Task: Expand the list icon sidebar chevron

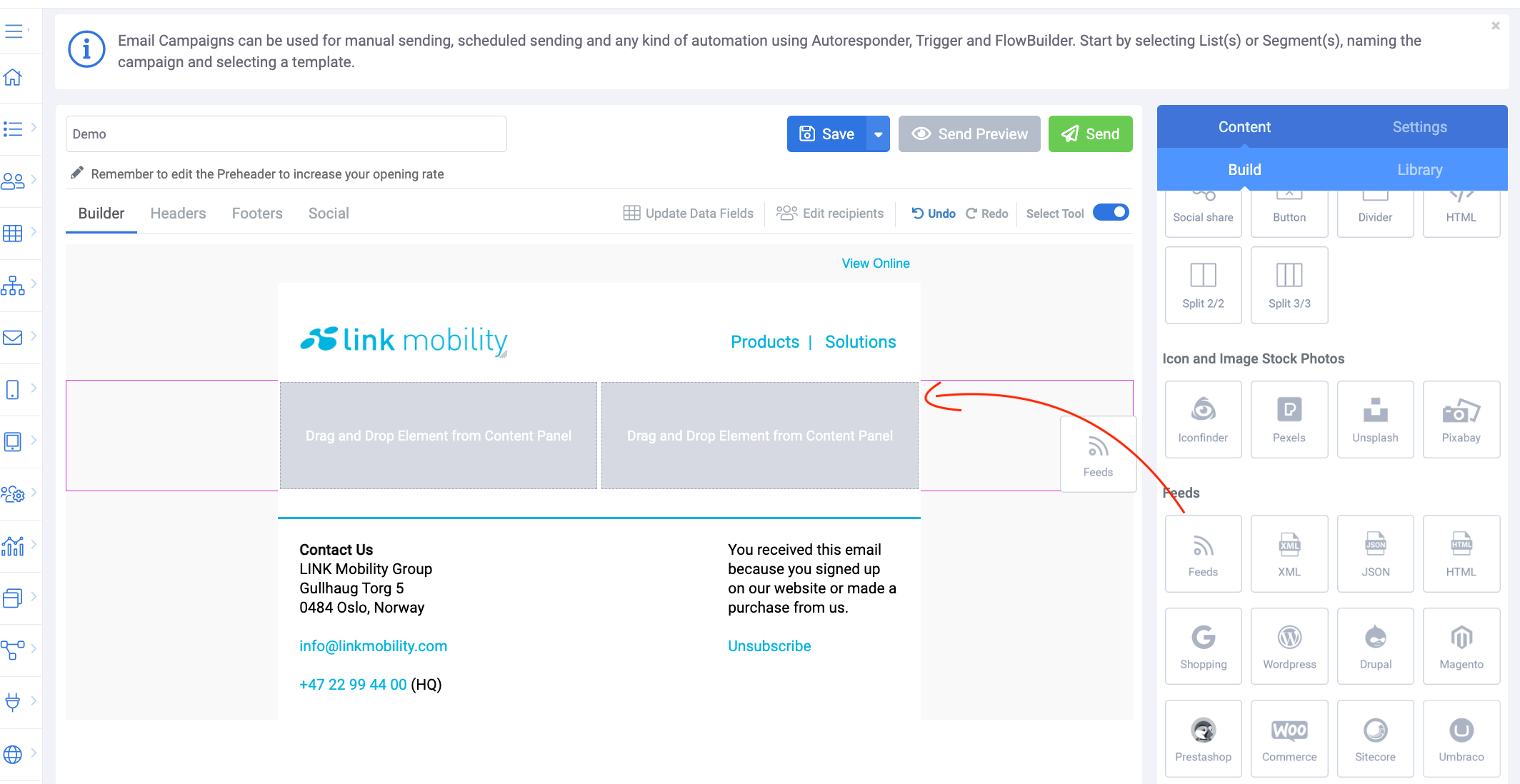Action: pos(34,128)
